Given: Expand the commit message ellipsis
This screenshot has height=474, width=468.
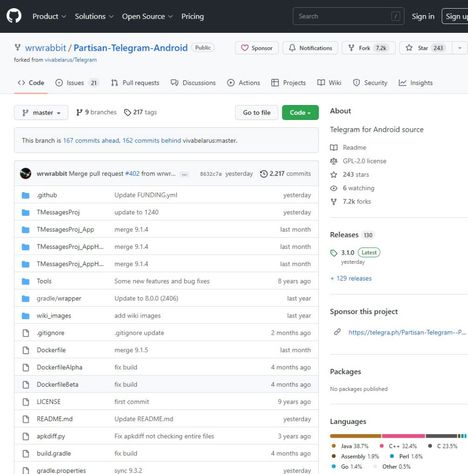Looking at the screenshot, I should point(184,174).
